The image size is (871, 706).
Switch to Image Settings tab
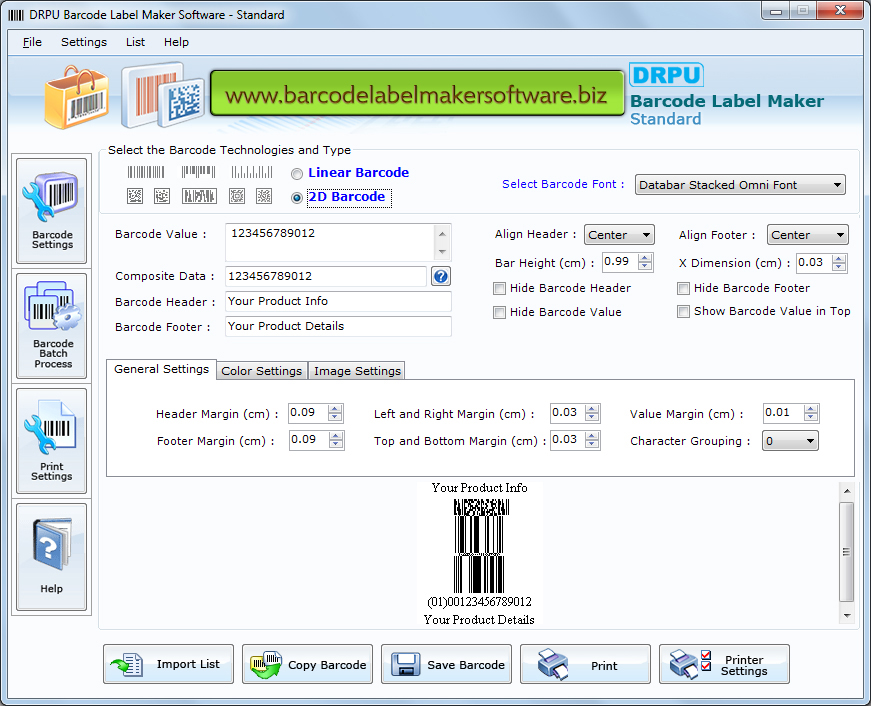pyautogui.click(x=357, y=371)
